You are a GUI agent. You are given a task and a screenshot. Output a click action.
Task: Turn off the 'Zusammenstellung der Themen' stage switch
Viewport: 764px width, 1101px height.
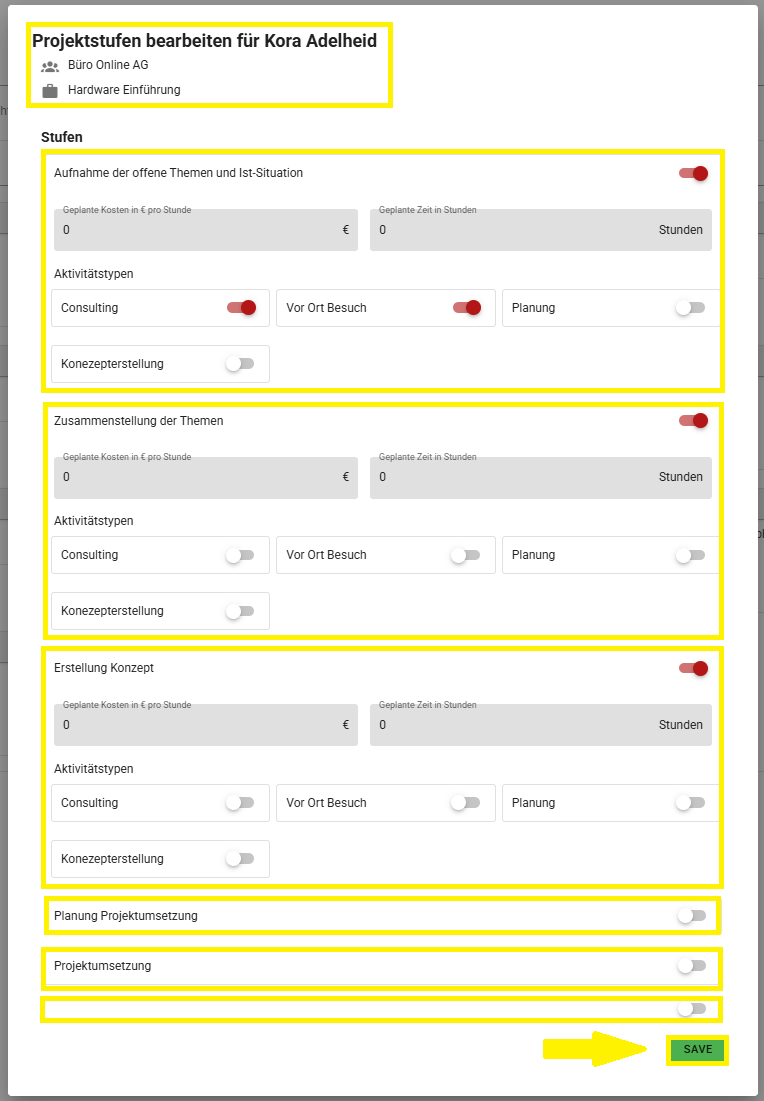point(693,421)
